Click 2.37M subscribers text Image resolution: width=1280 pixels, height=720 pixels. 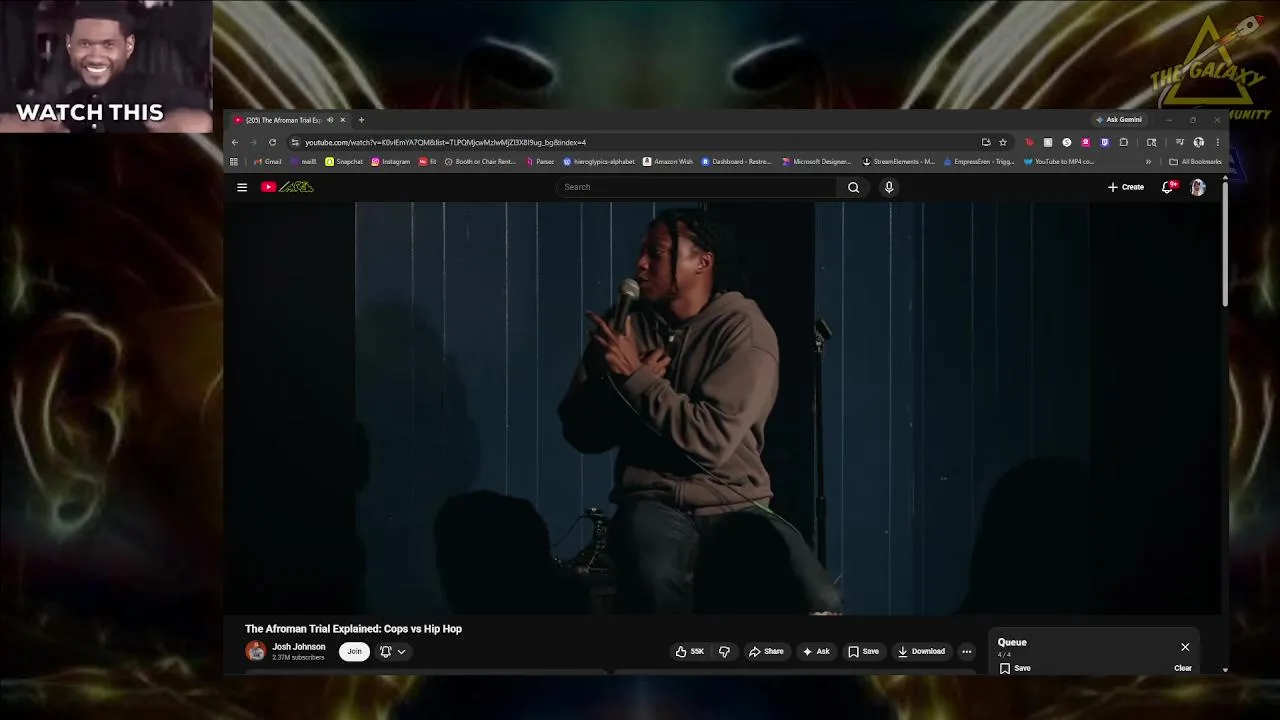298,658
